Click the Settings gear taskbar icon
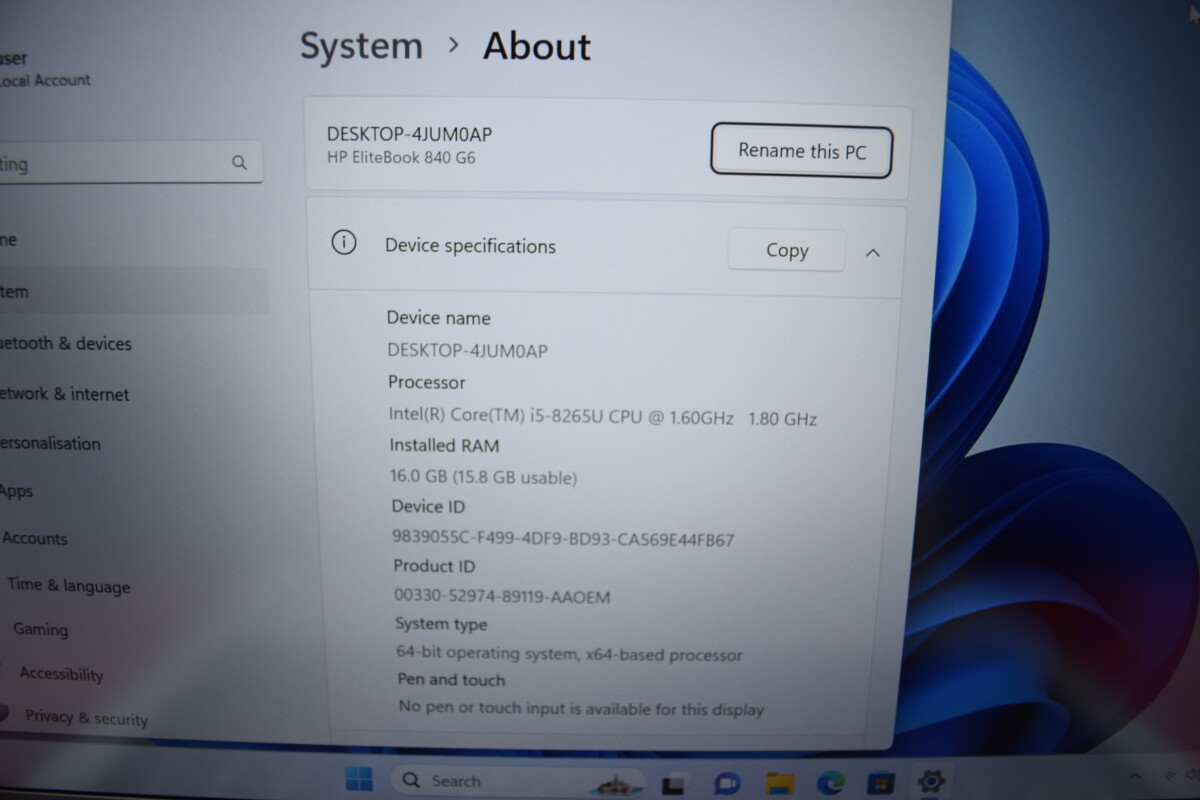The height and width of the screenshot is (800, 1200). 931,781
